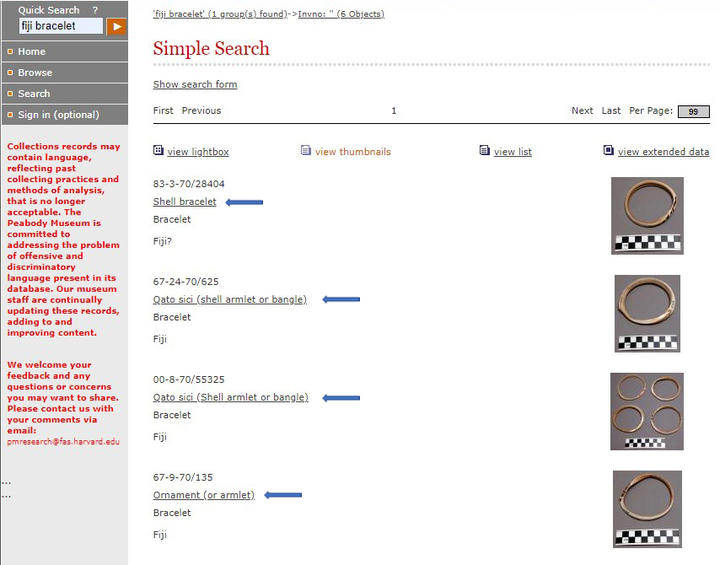Select object number 67-24-70/625 text
Screen dimensions: 720x565
click(186, 282)
